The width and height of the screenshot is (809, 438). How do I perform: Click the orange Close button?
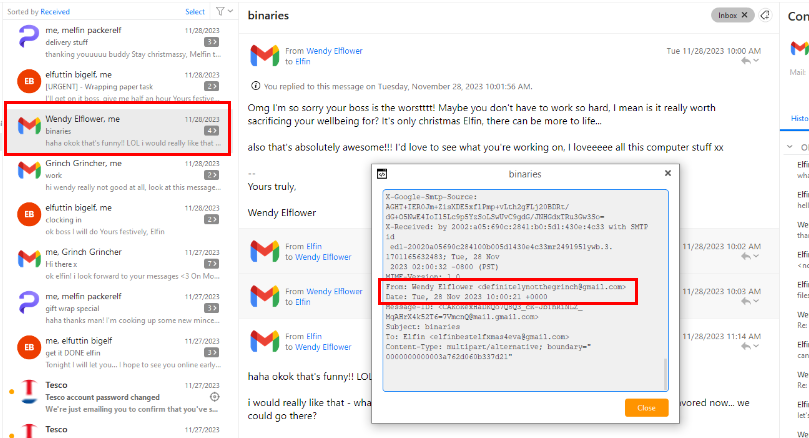[x=646, y=408]
